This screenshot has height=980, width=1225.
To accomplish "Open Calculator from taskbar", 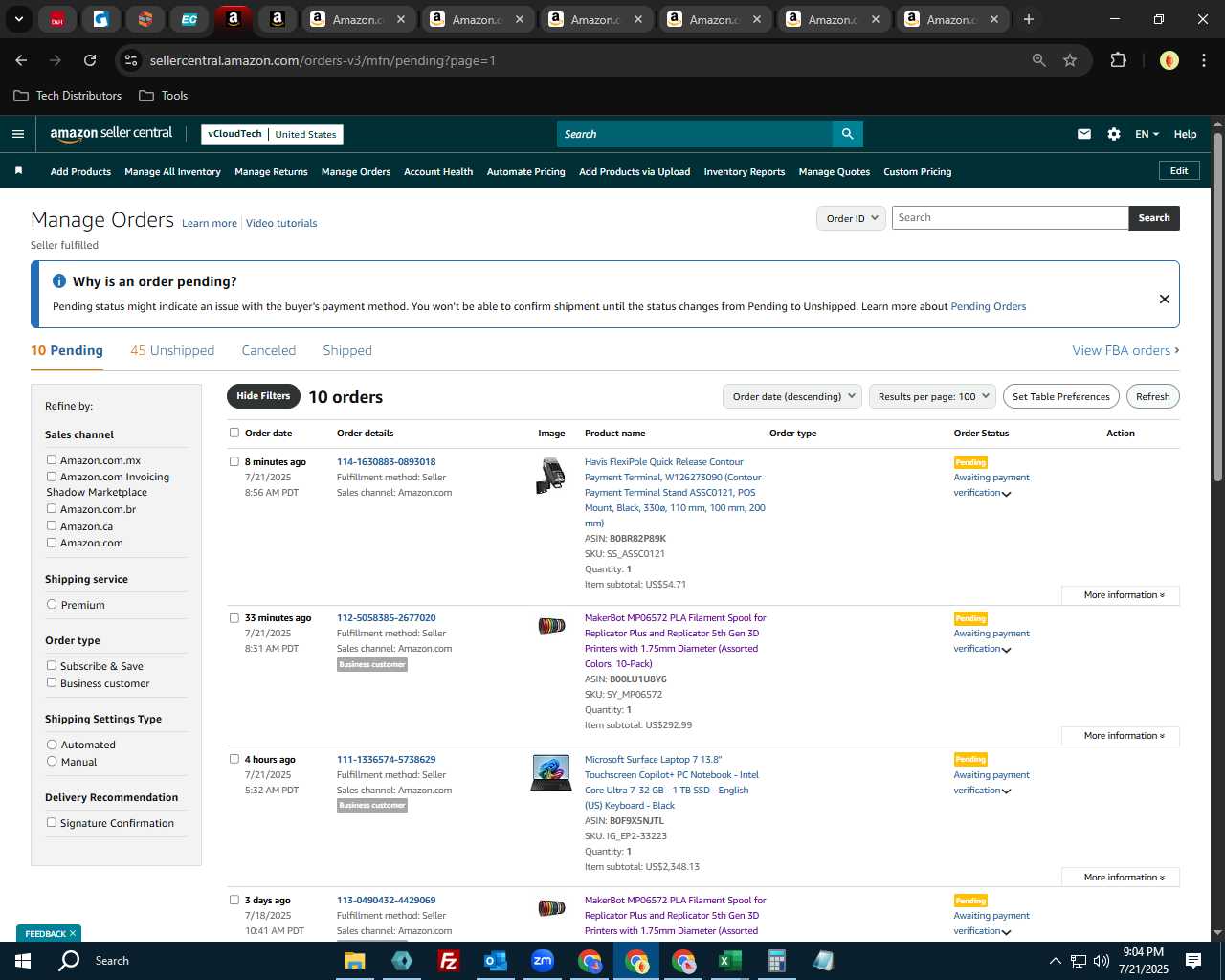I will (776, 961).
